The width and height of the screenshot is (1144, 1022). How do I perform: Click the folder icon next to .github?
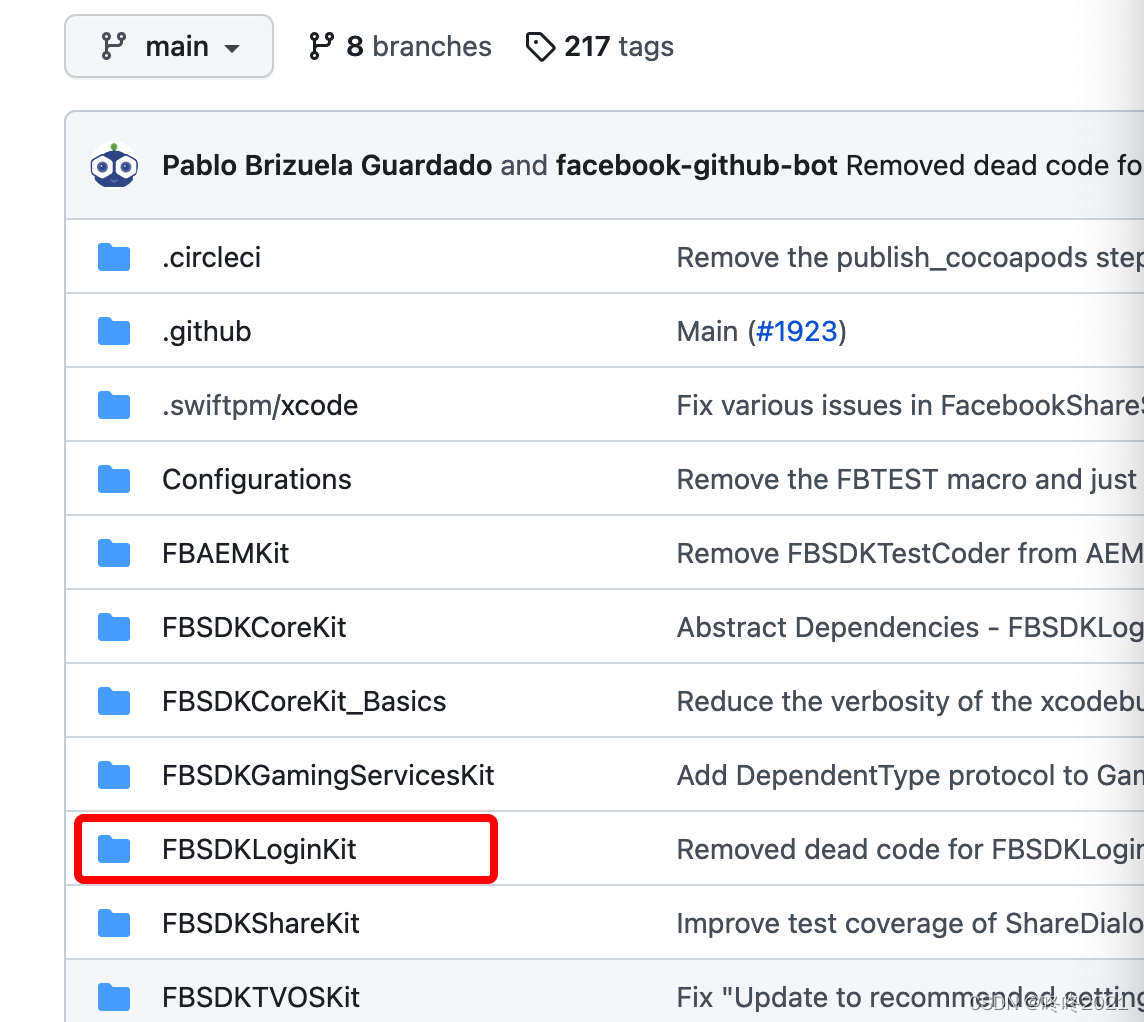click(x=114, y=331)
